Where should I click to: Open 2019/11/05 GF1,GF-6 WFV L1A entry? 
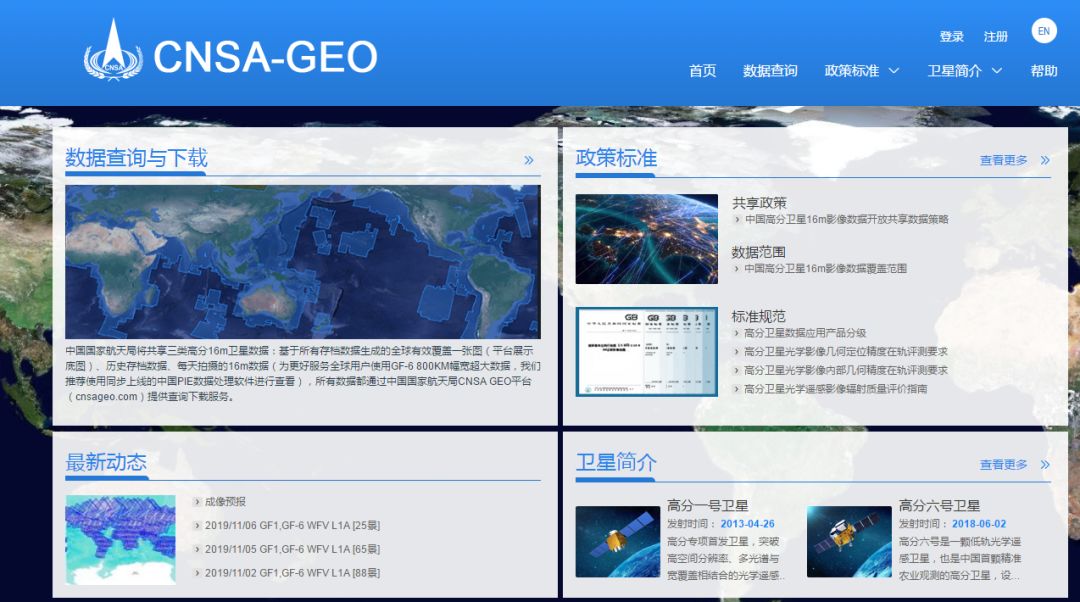[x=292, y=549]
